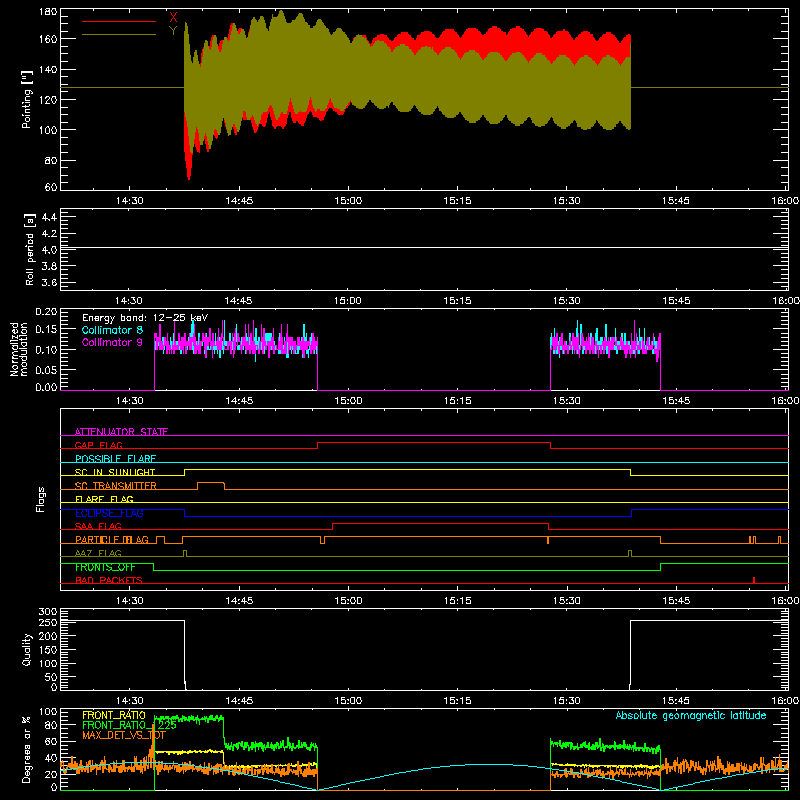Click the 250 tick on Quality axis
This screenshot has width=800, height=800.
(x=47, y=622)
